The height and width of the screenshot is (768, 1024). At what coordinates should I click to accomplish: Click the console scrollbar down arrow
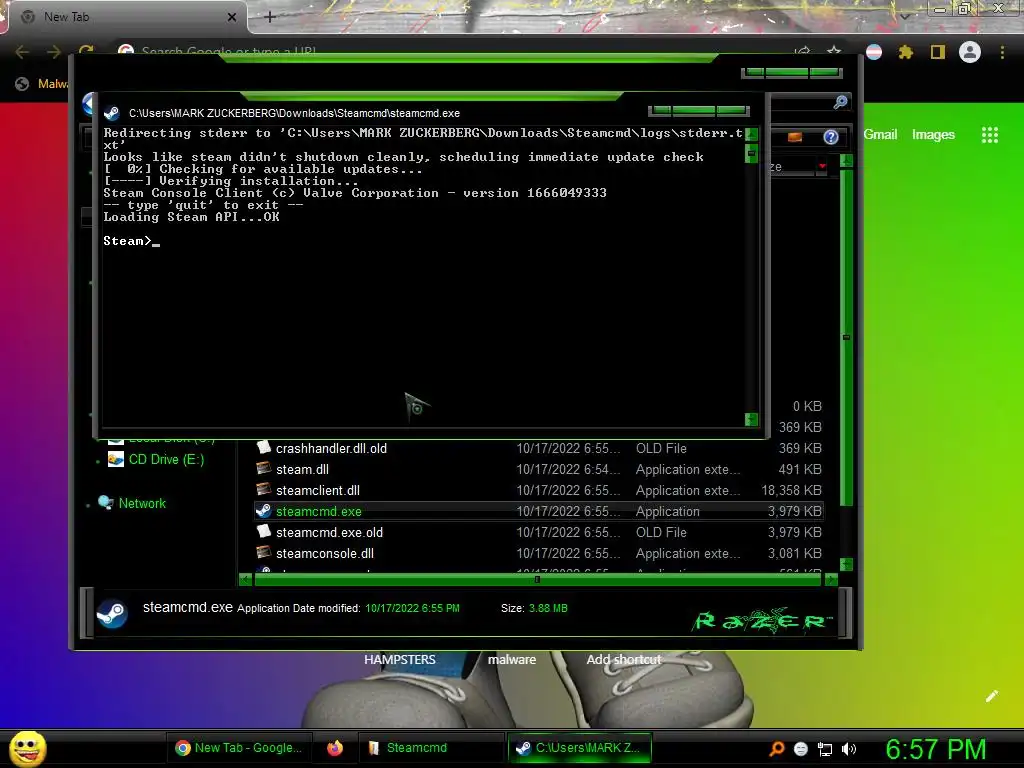coord(751,419)
